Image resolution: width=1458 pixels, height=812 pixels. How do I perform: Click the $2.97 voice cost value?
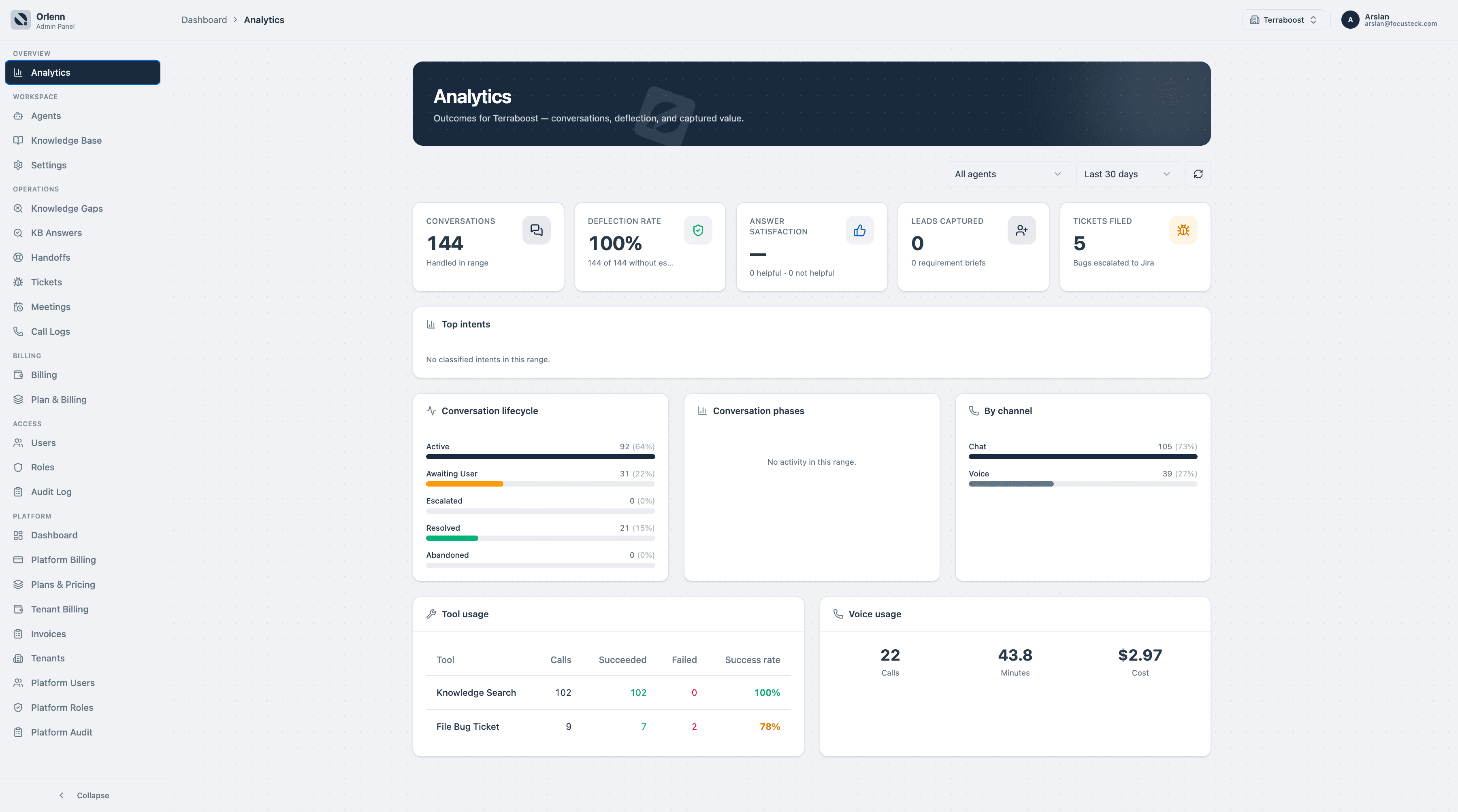[x=1140, y=655]
